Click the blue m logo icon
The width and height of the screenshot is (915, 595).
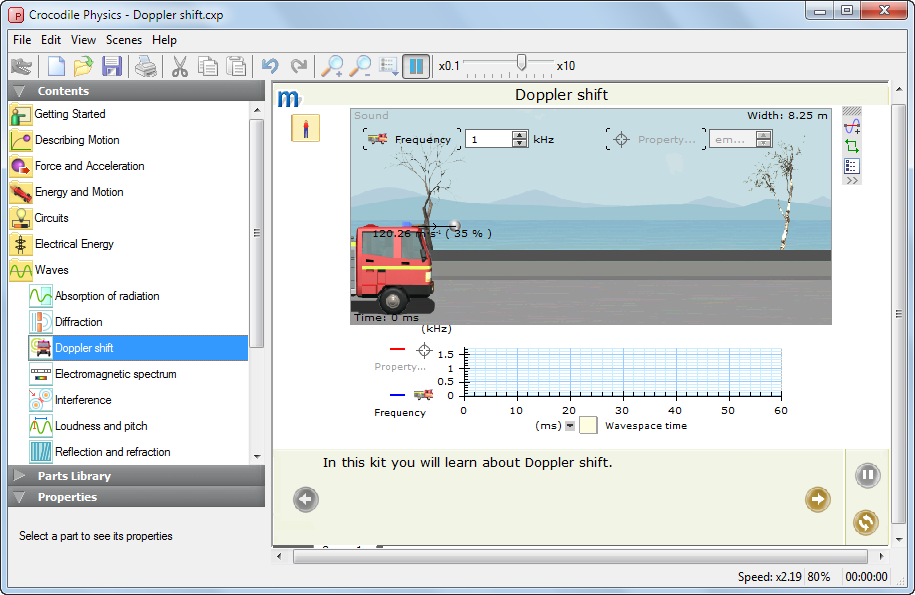pyautogui.click(x=288, y=97)
